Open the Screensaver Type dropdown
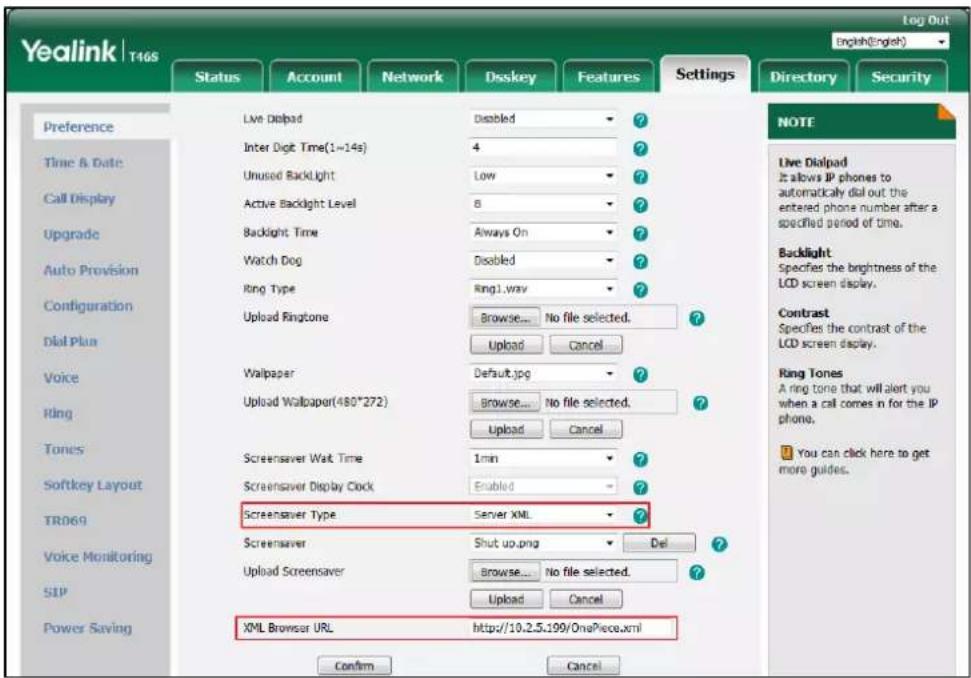 click(542, 515)
